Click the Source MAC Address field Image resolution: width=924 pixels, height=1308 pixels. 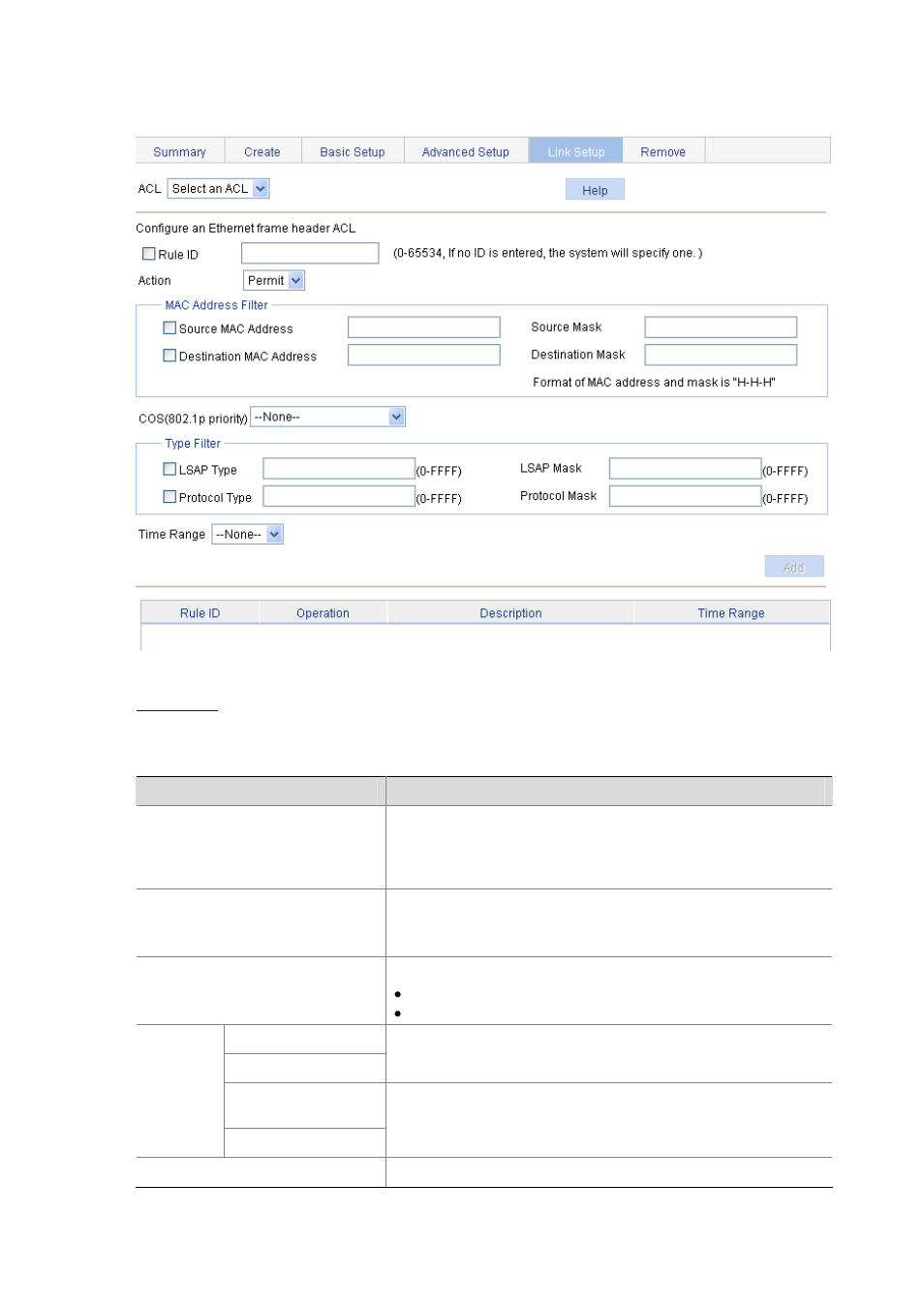pyautogui.click(x=424, y=327)
